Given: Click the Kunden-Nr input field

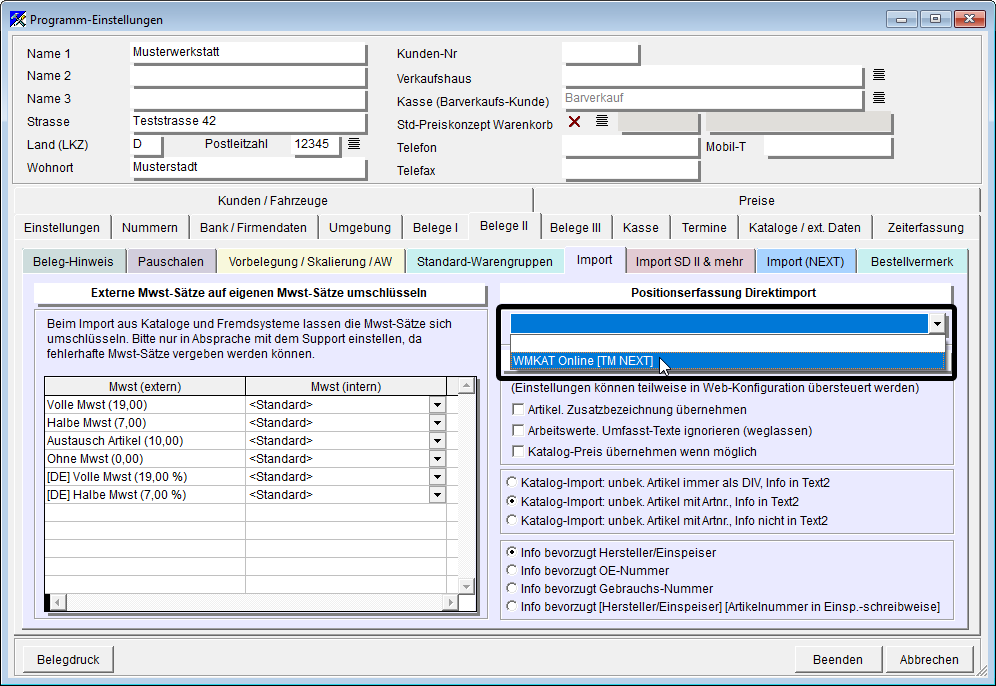Looking at the screenshot, I should tap(601, 53).
